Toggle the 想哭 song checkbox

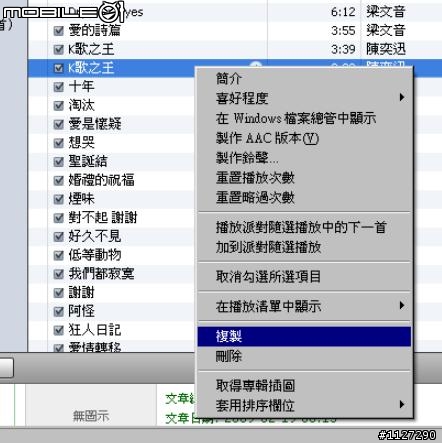pyautogui.click(x=58, y=143)
